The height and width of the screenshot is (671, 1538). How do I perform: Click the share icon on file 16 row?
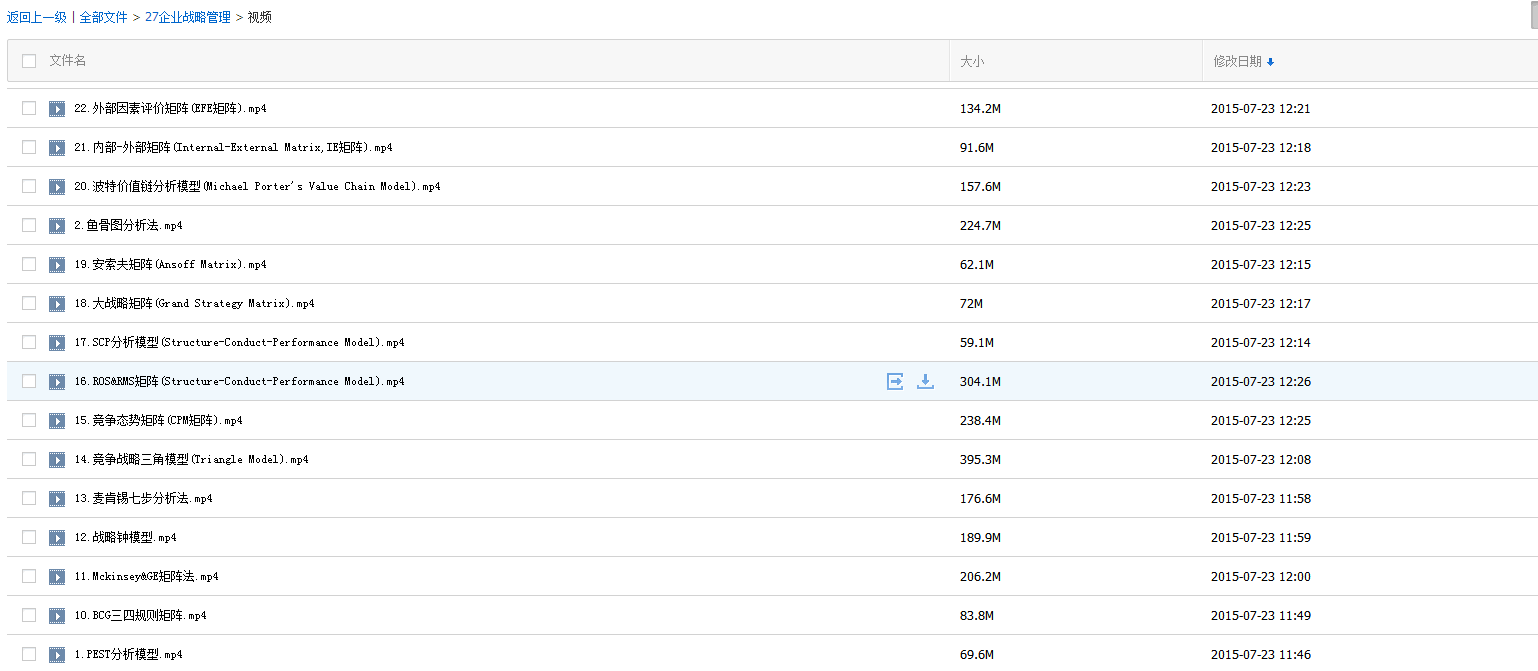tap(895, 381)
